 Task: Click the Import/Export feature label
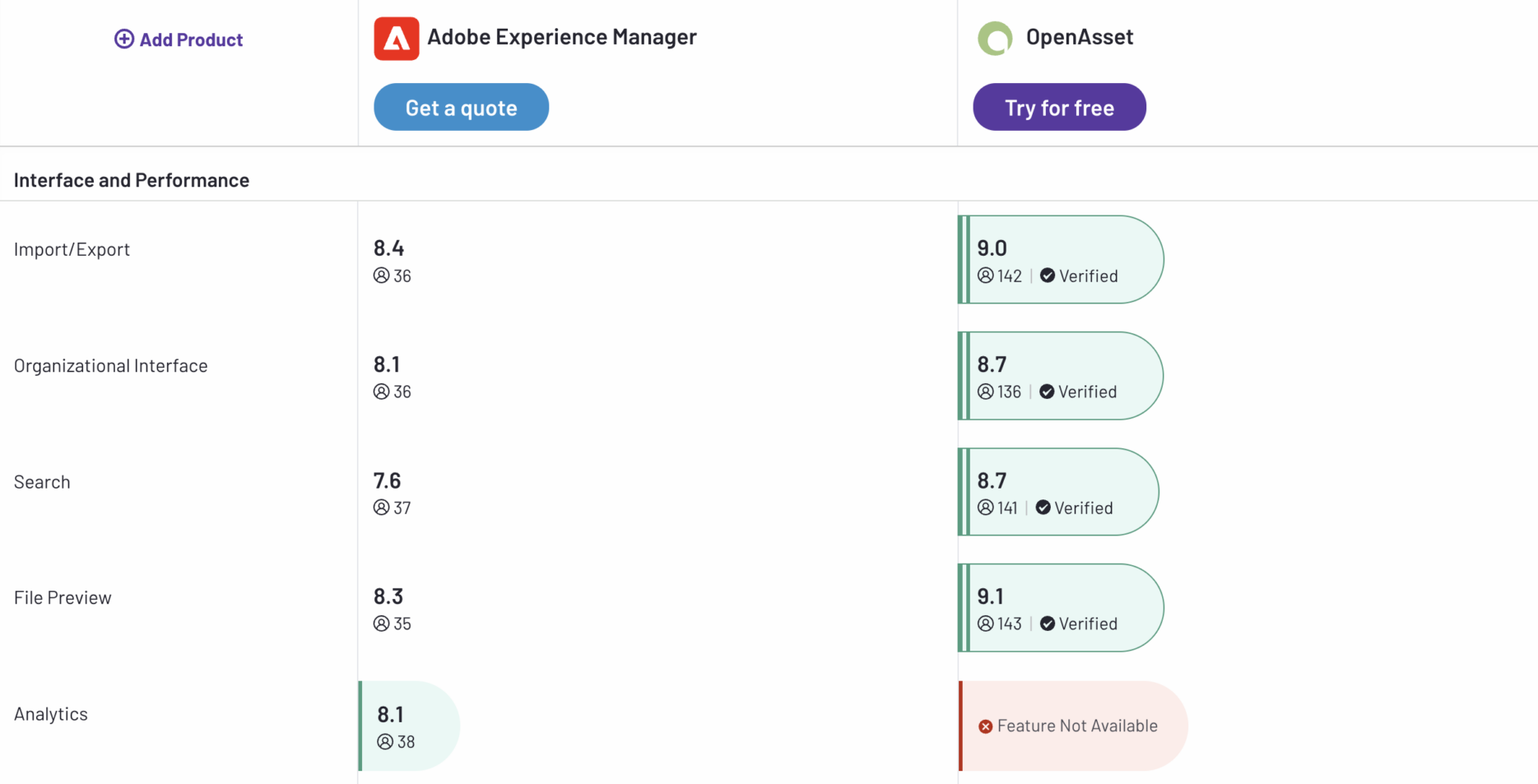pos(72,249)
